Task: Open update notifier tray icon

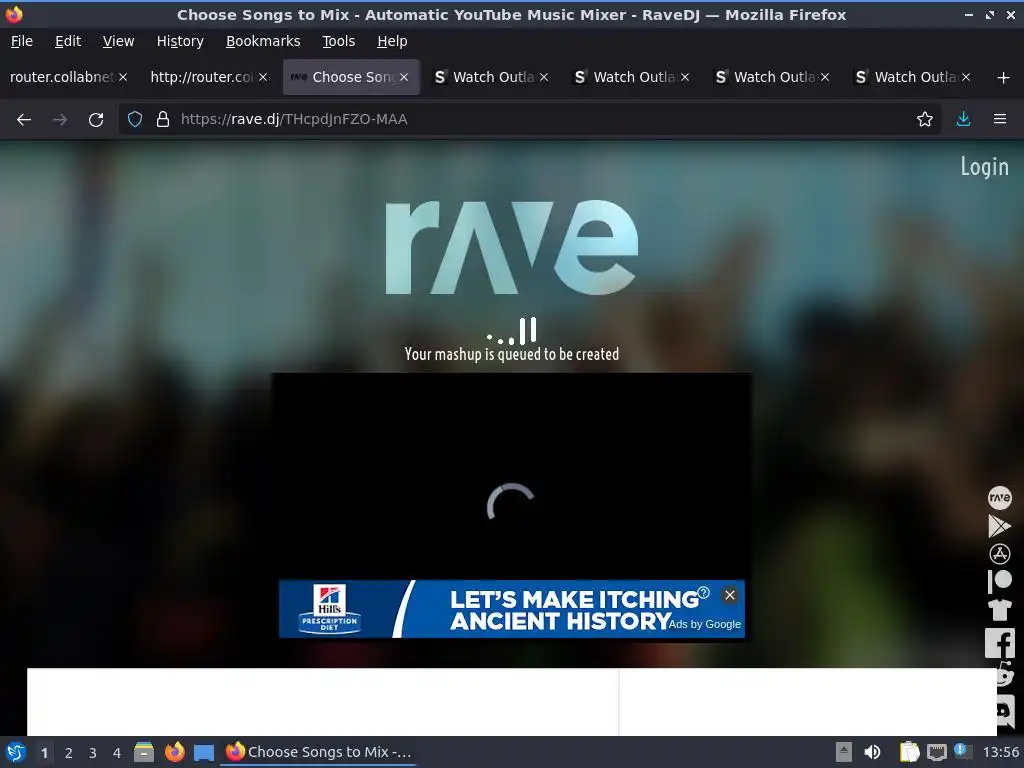Action: coord(963,751)
